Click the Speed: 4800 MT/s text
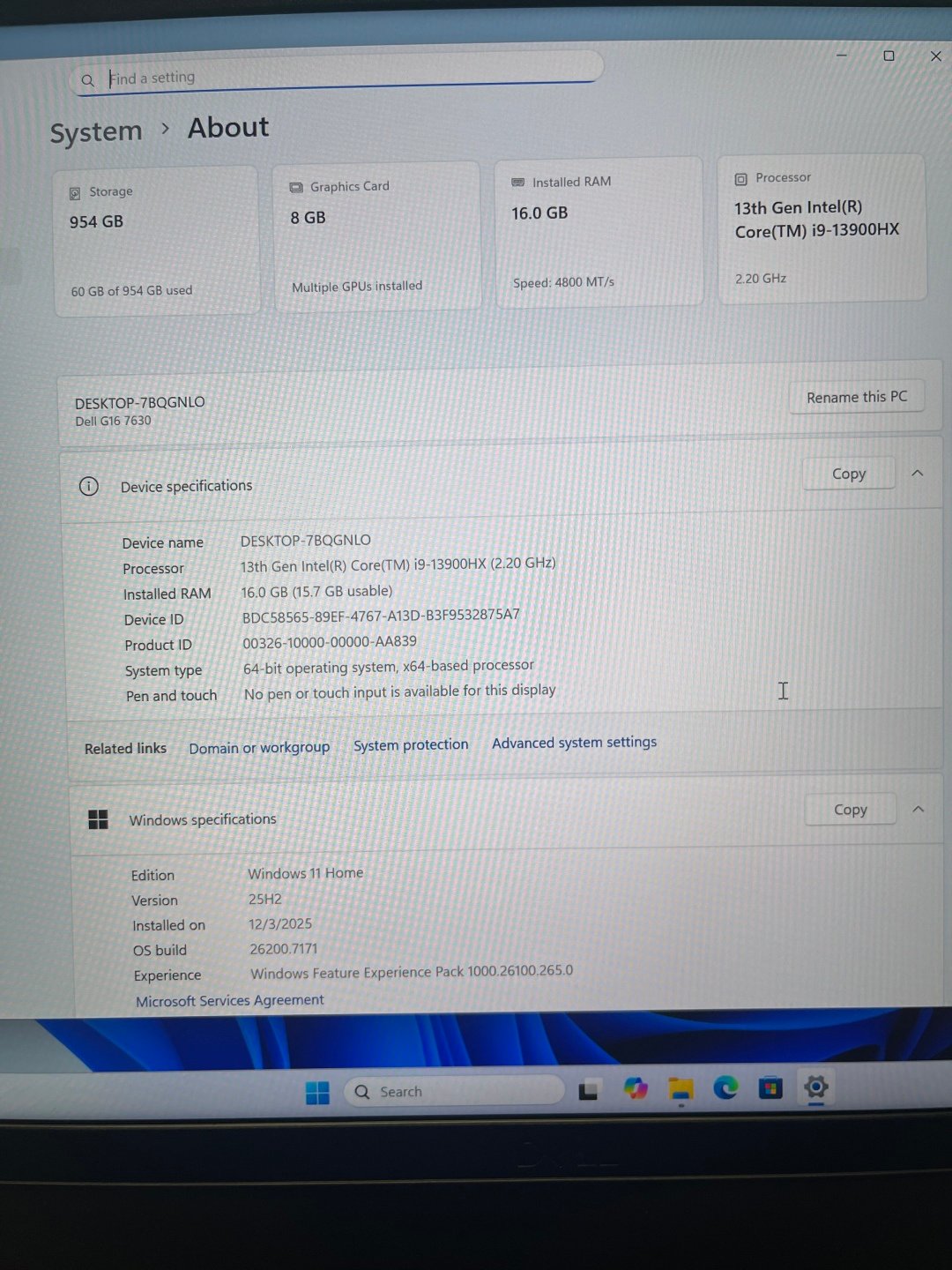The width and height of the screenshot is (952, 1270). tap(563, 282)
